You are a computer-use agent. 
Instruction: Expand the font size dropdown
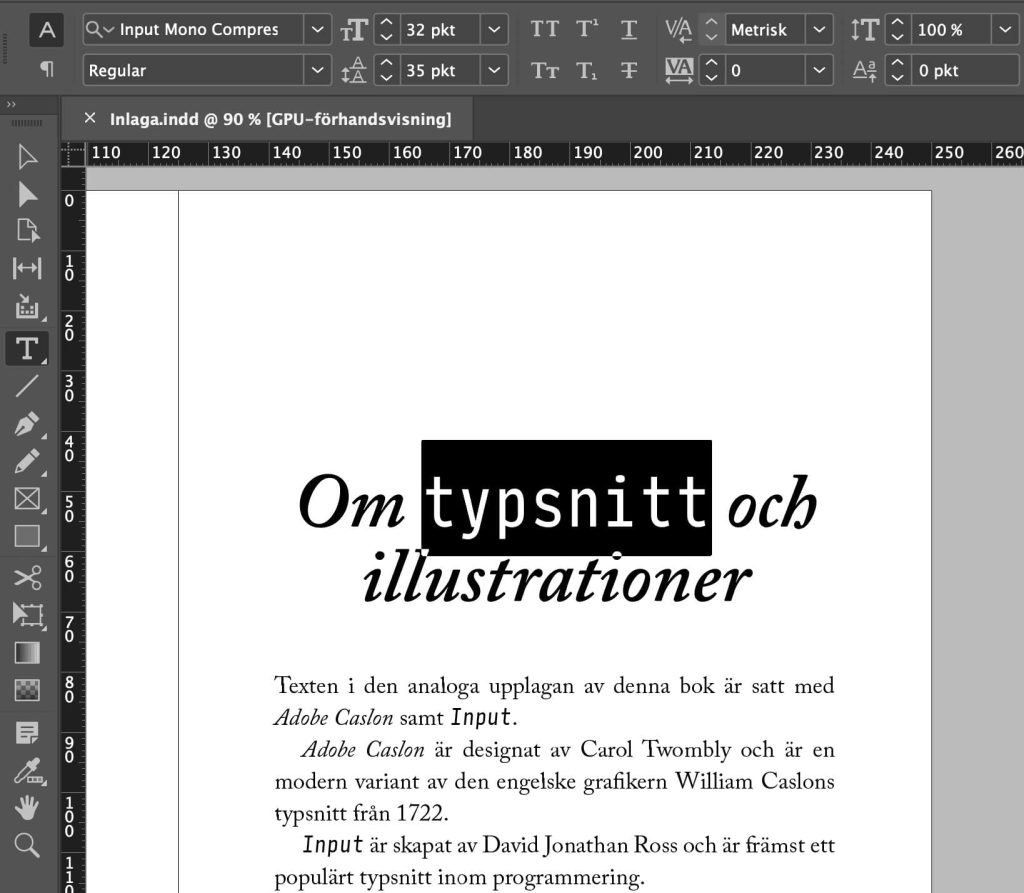493,30
